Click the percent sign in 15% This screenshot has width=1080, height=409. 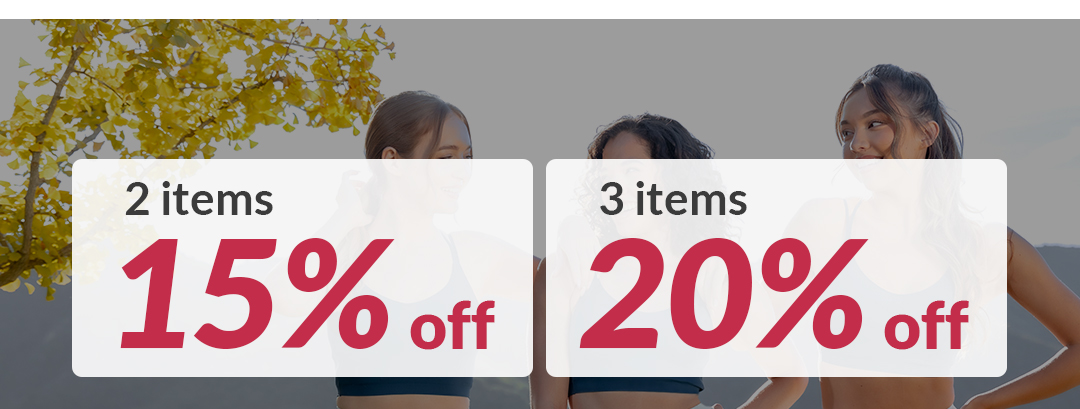point(338,293)
